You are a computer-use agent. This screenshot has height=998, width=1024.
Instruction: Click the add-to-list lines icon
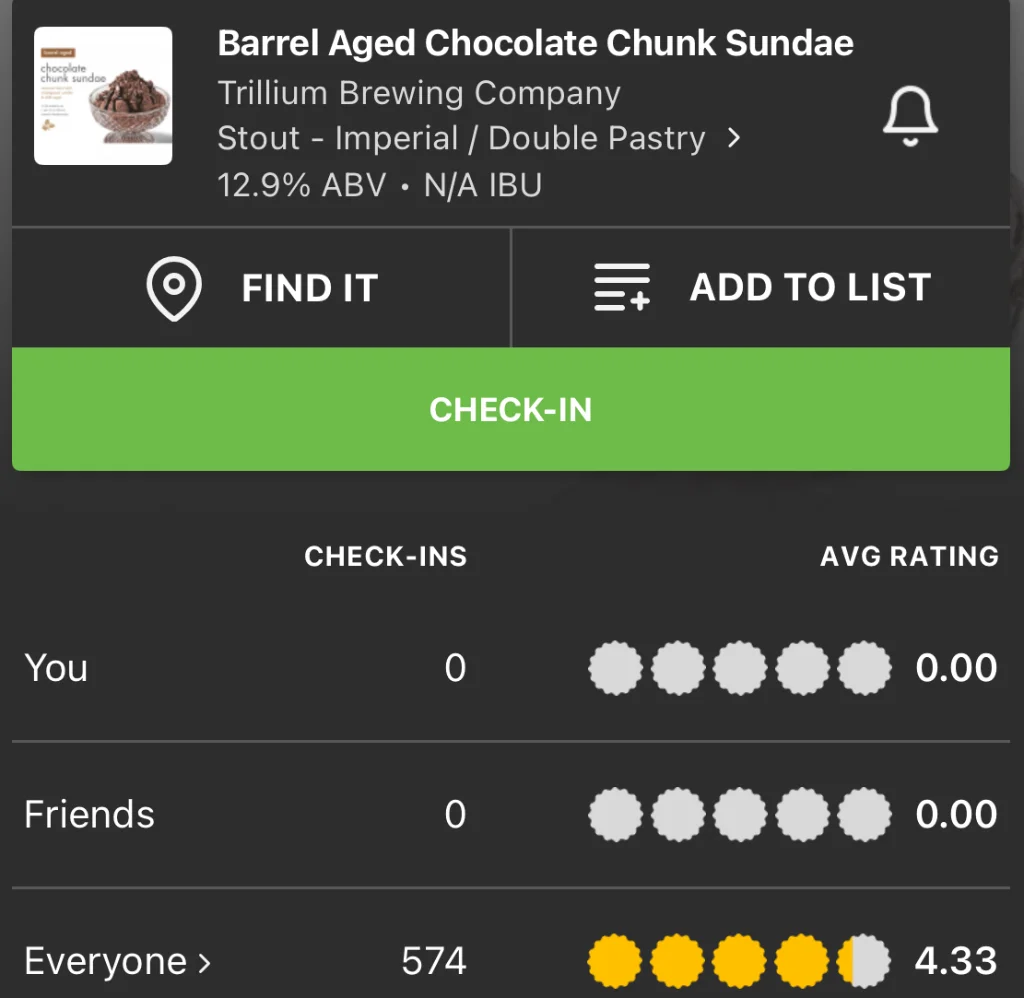click(x=622, y=288)
